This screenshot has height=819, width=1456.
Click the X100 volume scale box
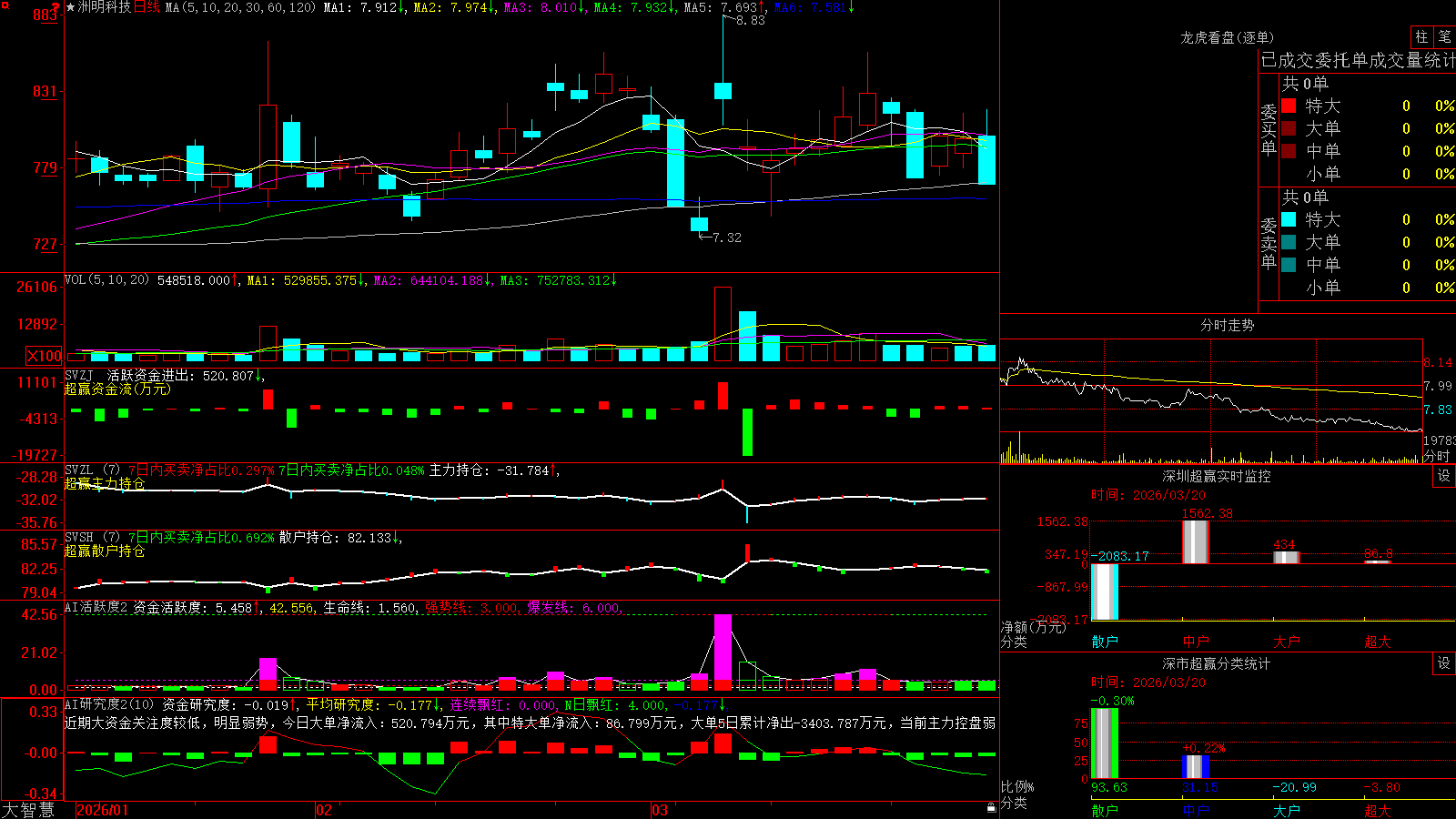[44, 356]
